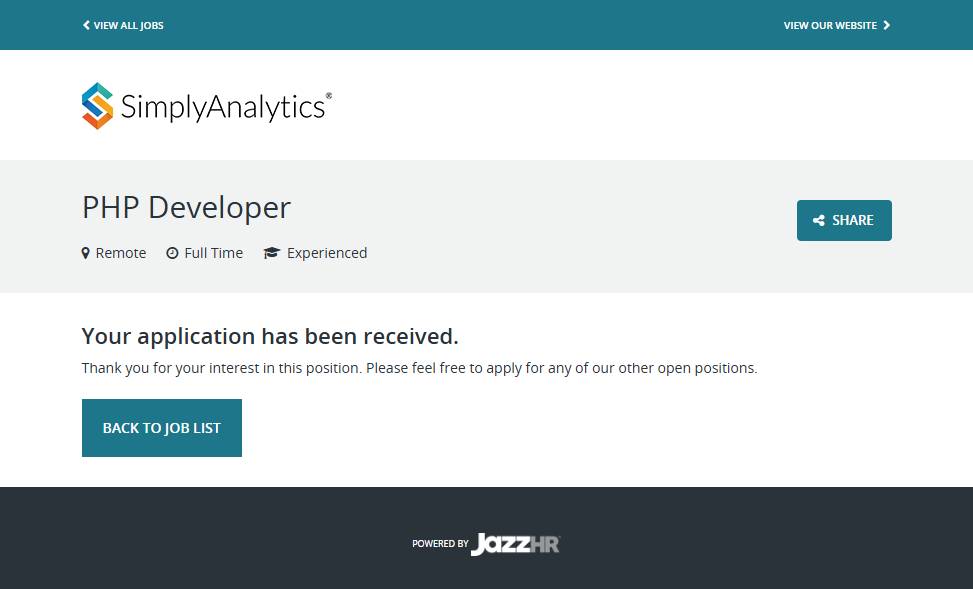Click the SimplyAnalytics colorful S logo mark

tap(98, 106)
